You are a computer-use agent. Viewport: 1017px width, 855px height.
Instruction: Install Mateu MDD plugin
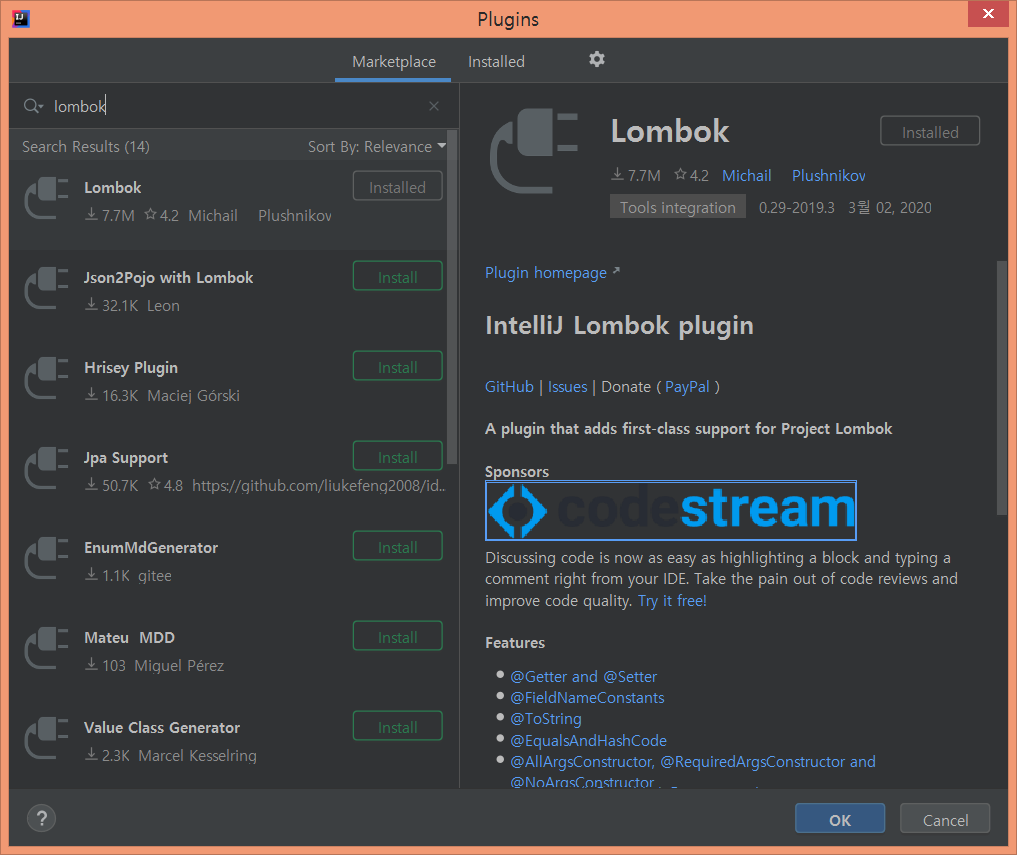click(x=398, y=638)
